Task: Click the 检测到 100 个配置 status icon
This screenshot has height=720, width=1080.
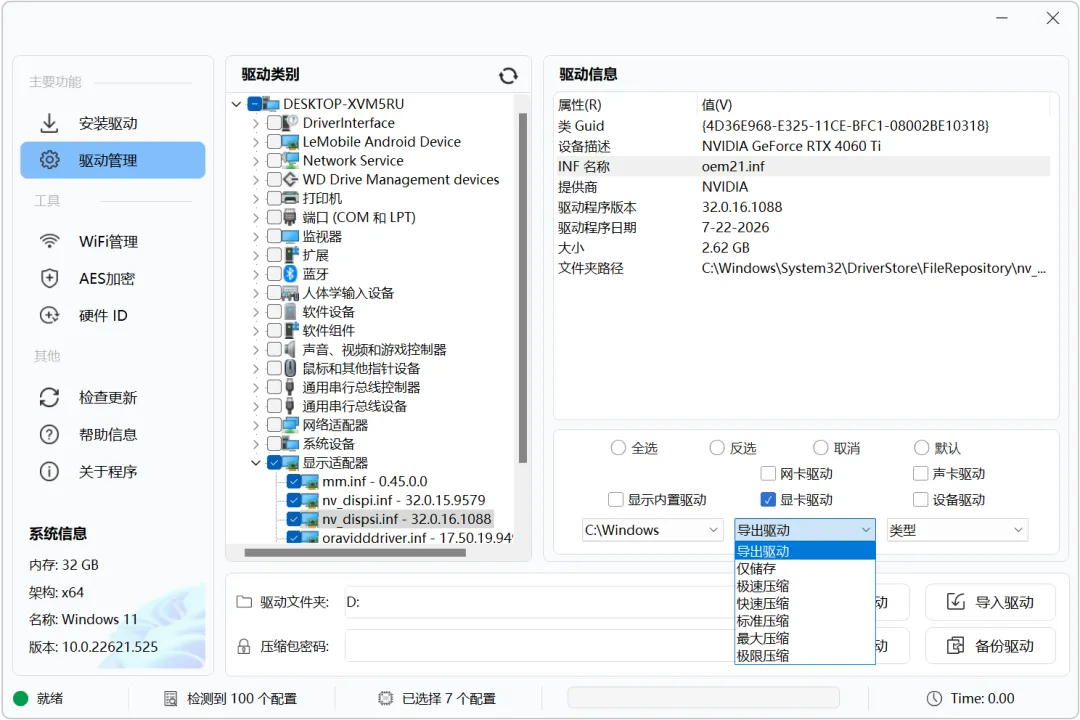Action: 171,699
